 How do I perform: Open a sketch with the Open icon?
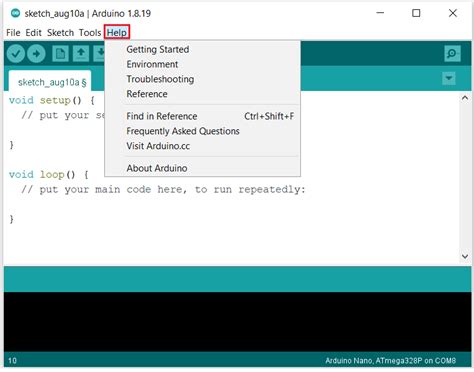(x=81, y=53)
